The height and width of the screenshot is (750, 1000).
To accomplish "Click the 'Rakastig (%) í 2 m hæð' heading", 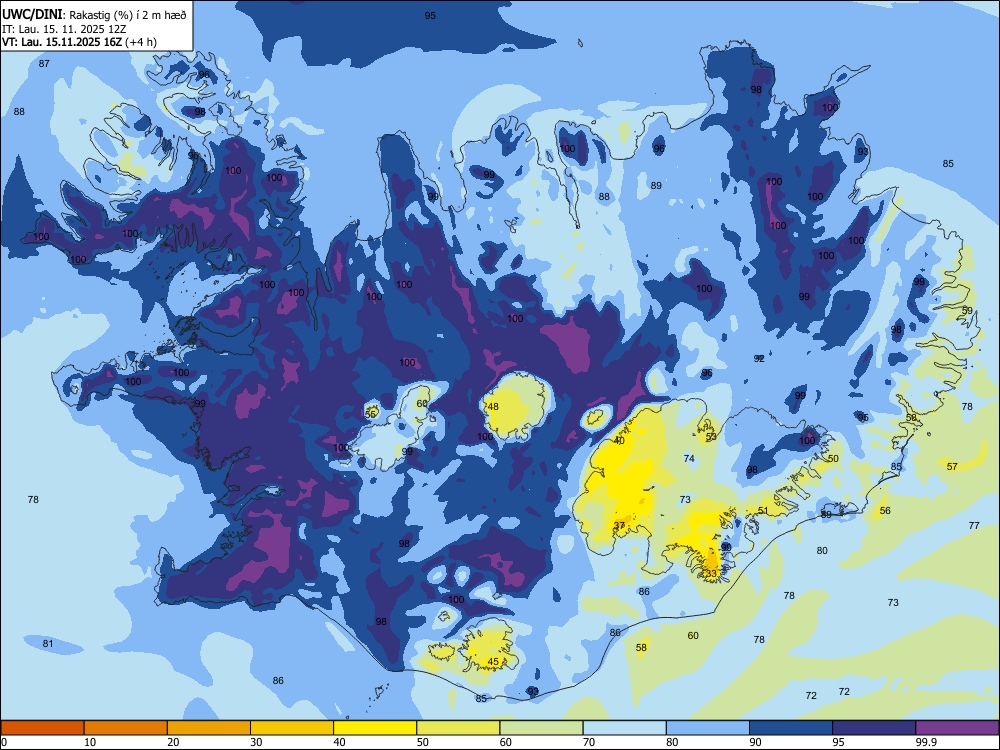I will click(x=128, y=15).
